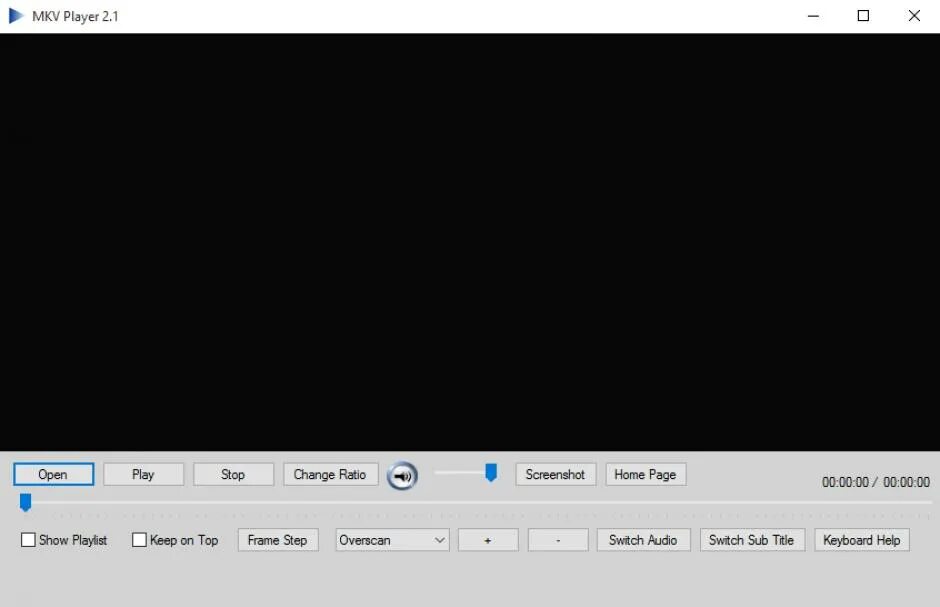Enable the Show Playlist checkbox
940x607 pixels.
28,540
